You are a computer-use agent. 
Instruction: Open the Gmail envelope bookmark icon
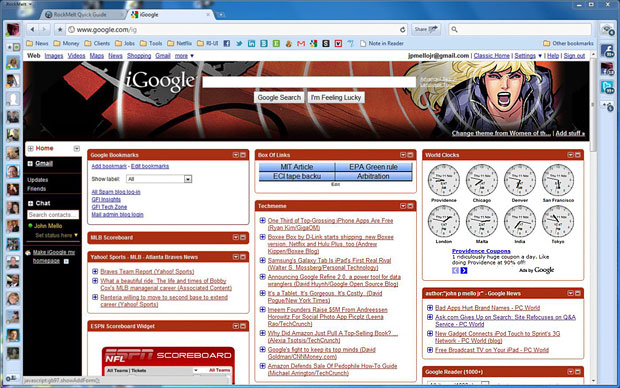(x=301, y=44)
